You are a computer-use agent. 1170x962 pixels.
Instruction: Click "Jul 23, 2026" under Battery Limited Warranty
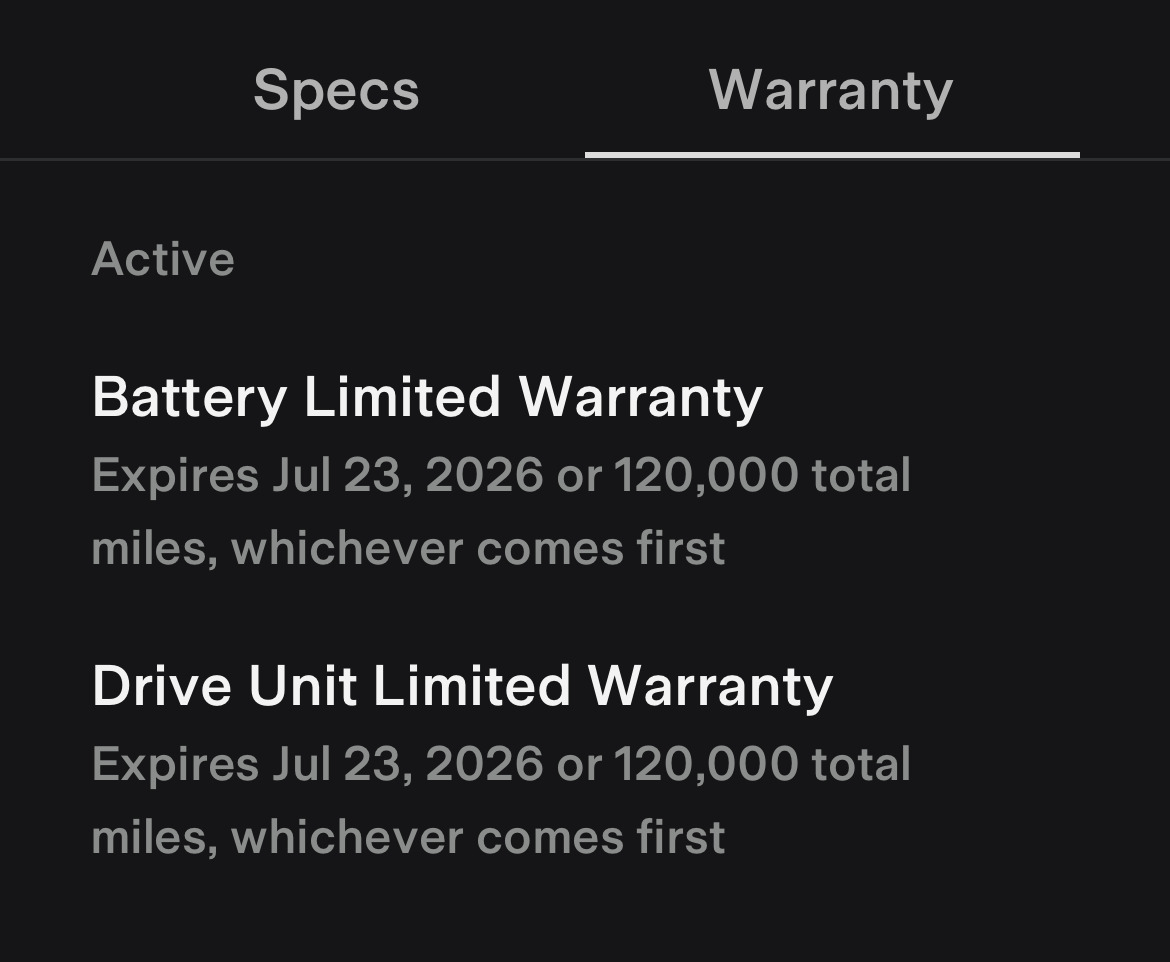pos(407,475)
